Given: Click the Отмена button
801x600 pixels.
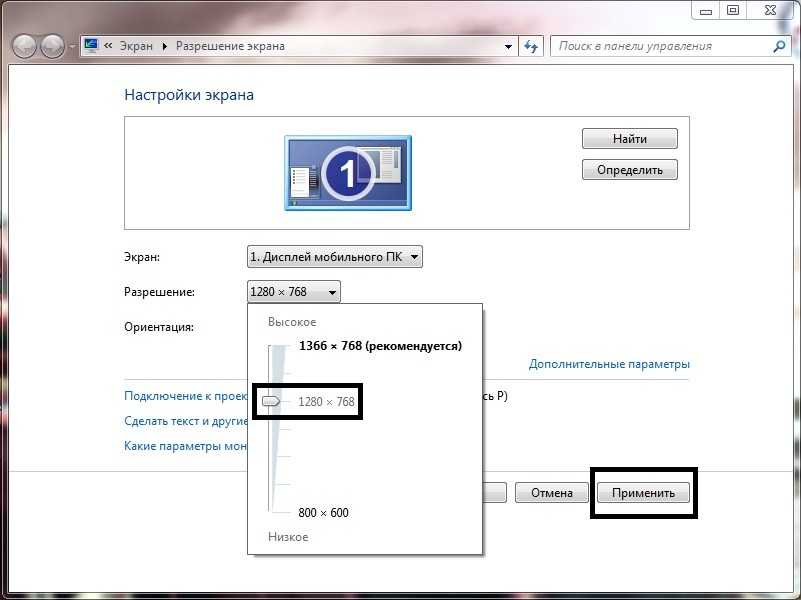Looking at the screenshot, I should coord(552,493).
